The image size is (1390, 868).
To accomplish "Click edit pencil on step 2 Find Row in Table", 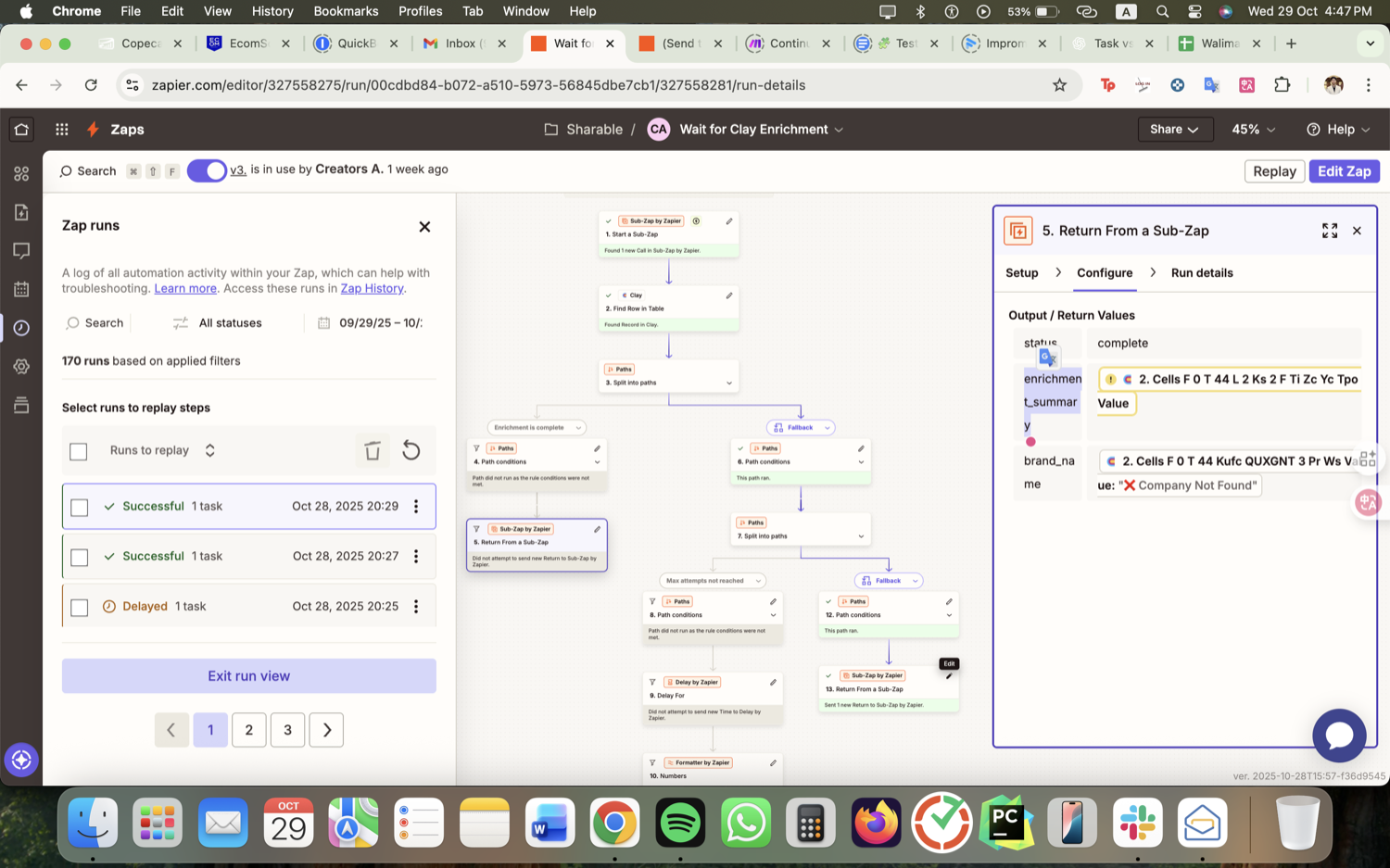I will (729, 296).
